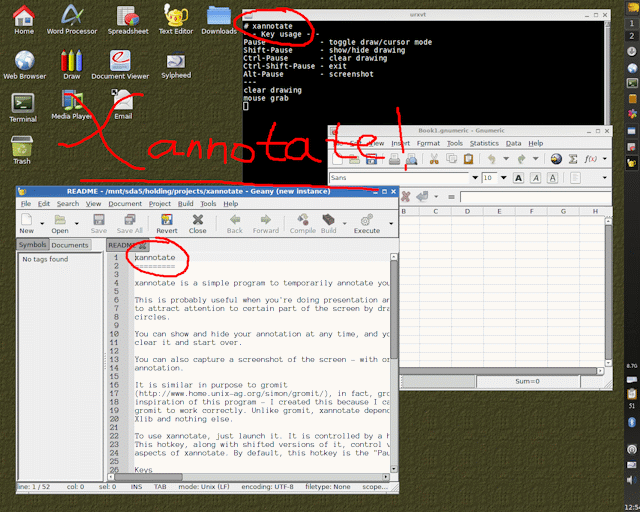The height and width of the screenshot is (512, 640).
Task: Open the Sylpheed desktop icon
Action: (x=176, y=62)
